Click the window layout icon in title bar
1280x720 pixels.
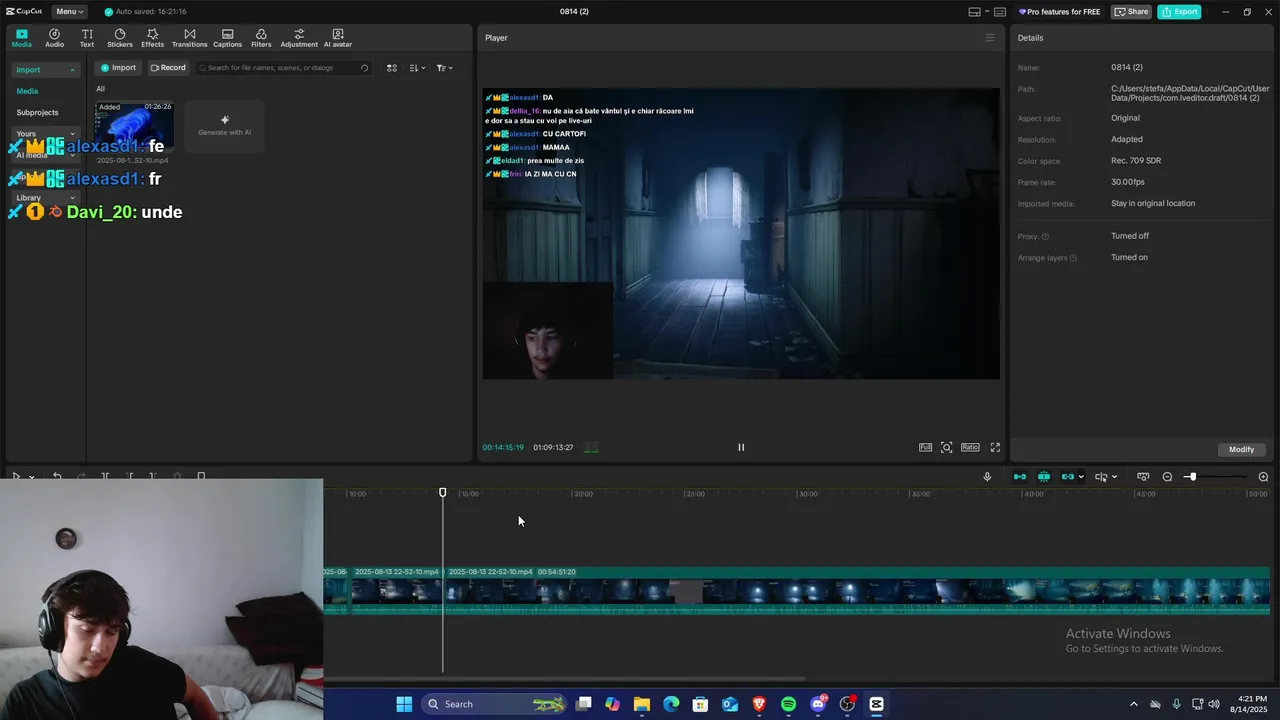click(x=974, y=12)
